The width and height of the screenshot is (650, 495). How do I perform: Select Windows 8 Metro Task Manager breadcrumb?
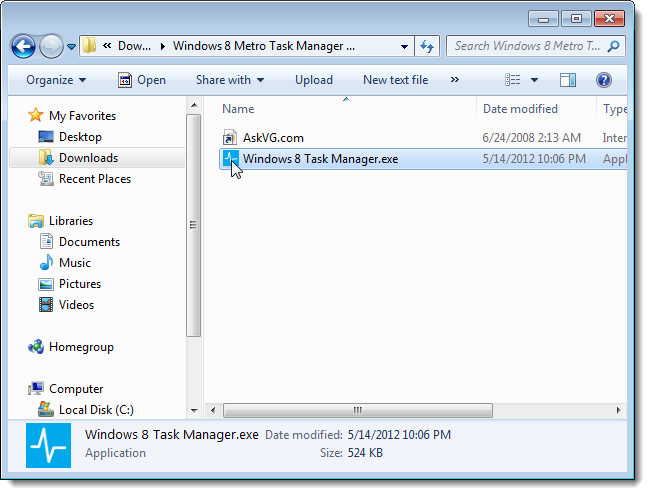[x=264, y=46]
